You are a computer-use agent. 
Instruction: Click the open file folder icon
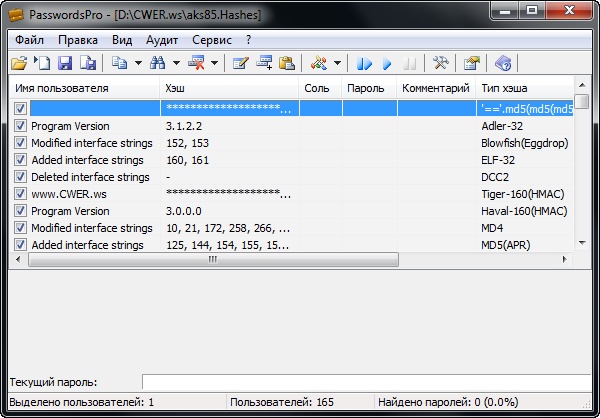coord(19,64)
